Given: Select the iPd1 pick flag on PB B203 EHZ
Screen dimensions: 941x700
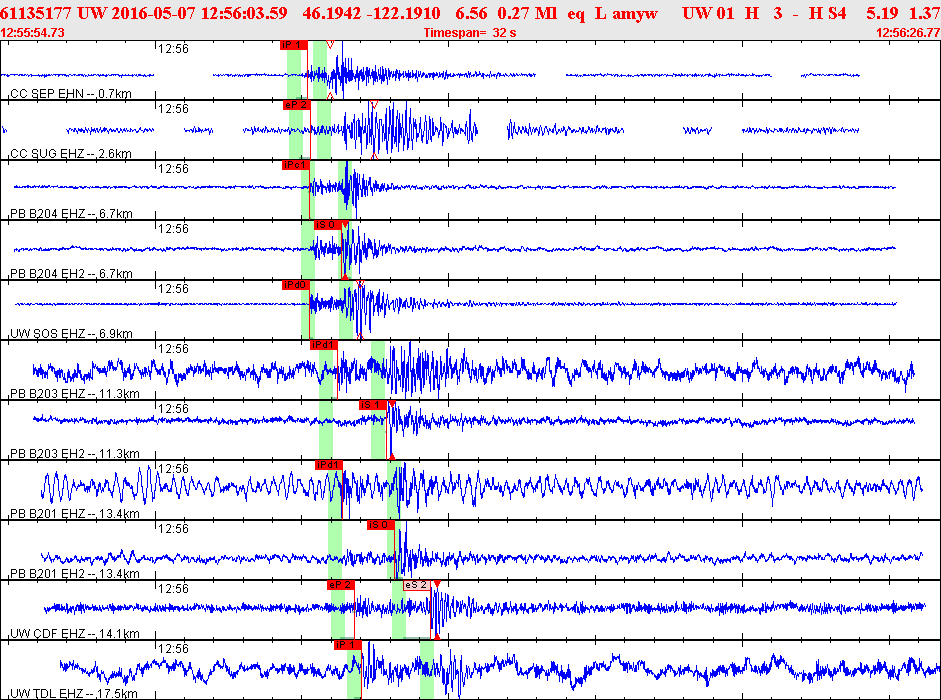Looking at the screenshot, I should point(323,345).
